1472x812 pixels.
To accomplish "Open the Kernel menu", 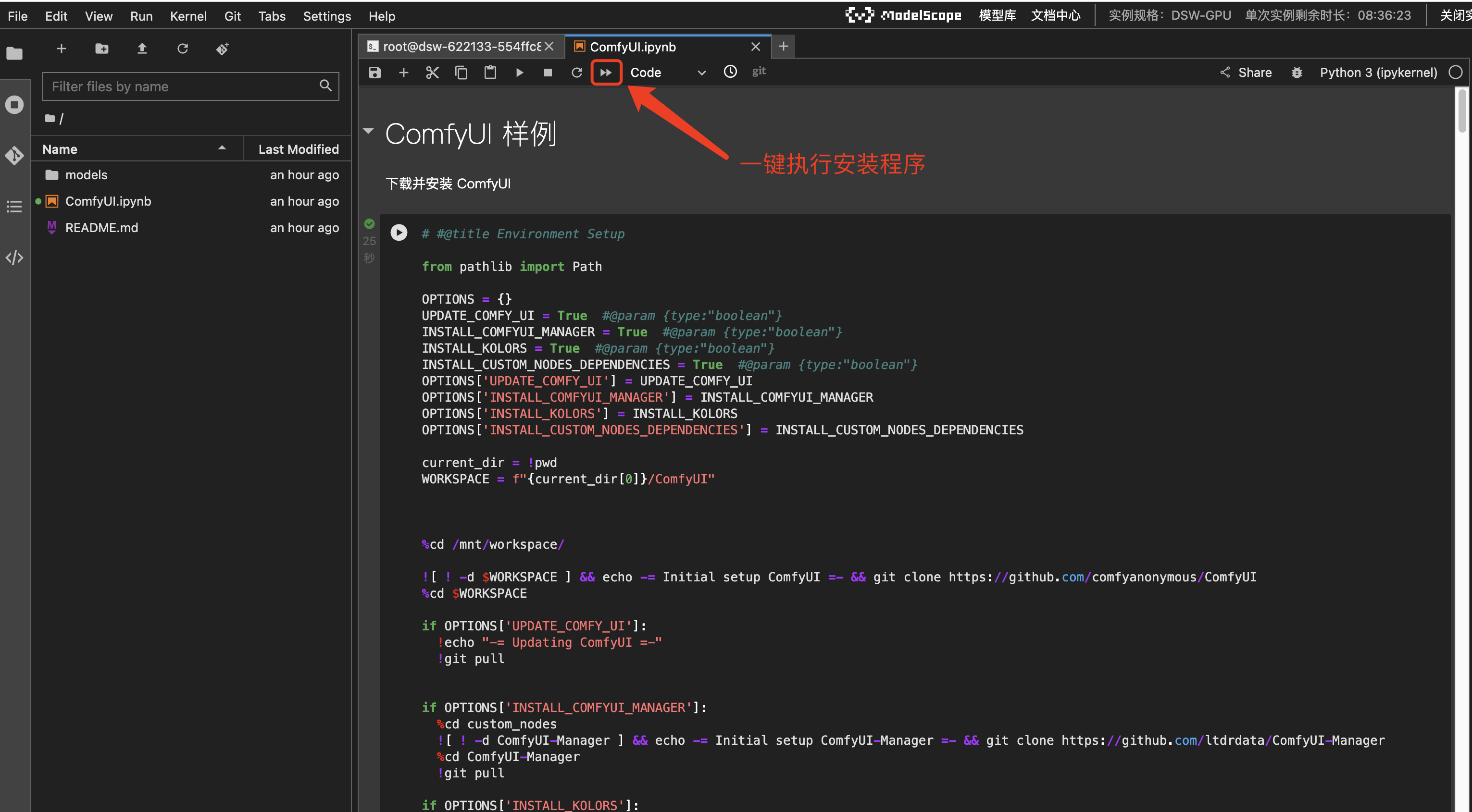I will pos(188,16).
